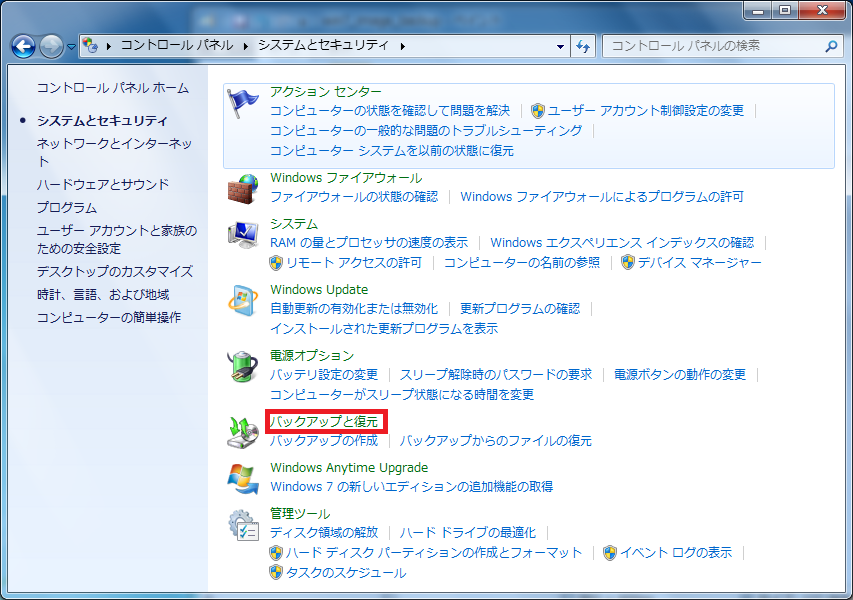Click shield icon next to リモート アクセスの許可
The height and width of the screenshot is (600, 853).
tap(276, 263)
